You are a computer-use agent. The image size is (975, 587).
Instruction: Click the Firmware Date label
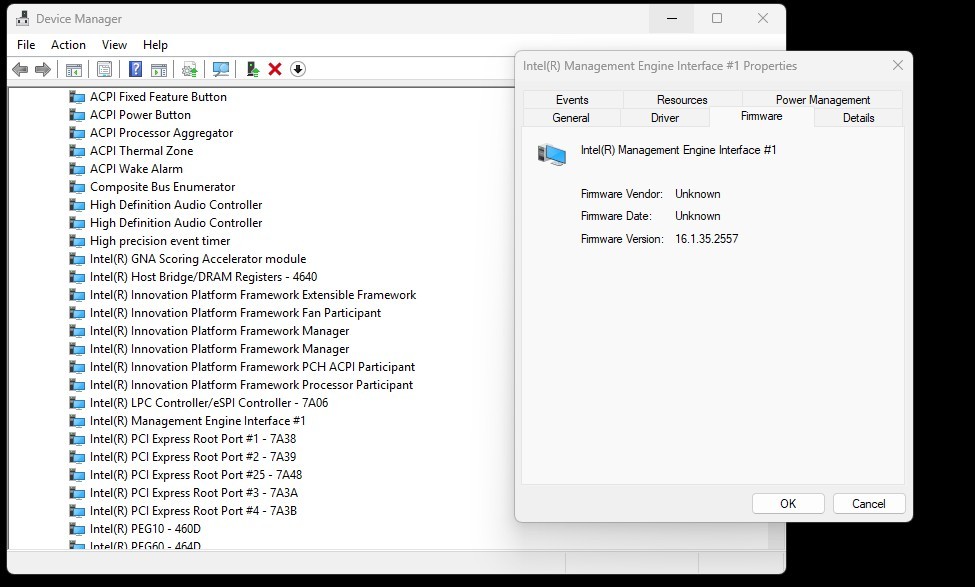[x=616, y=216]
